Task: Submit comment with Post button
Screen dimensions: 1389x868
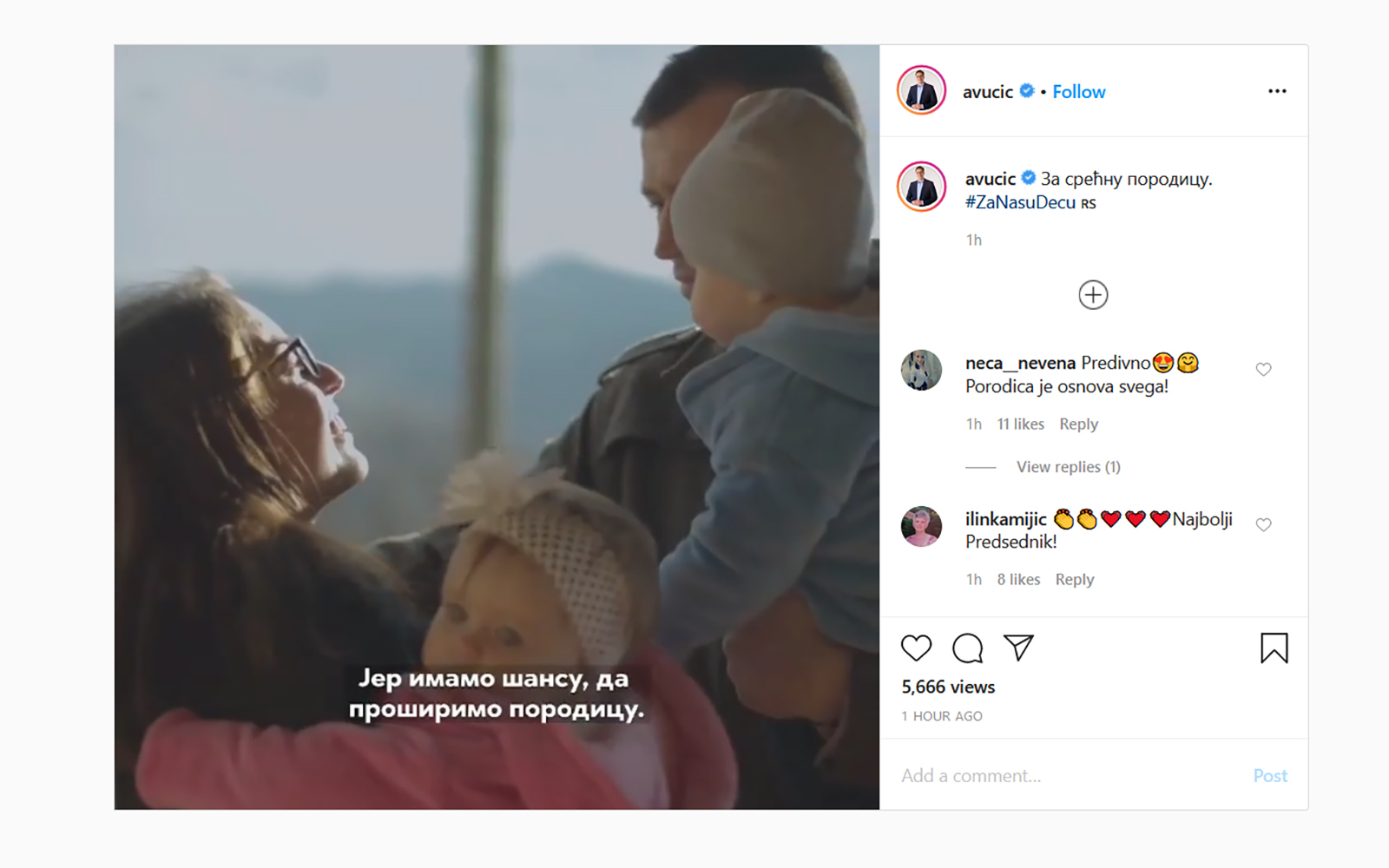Action: 1270,776
